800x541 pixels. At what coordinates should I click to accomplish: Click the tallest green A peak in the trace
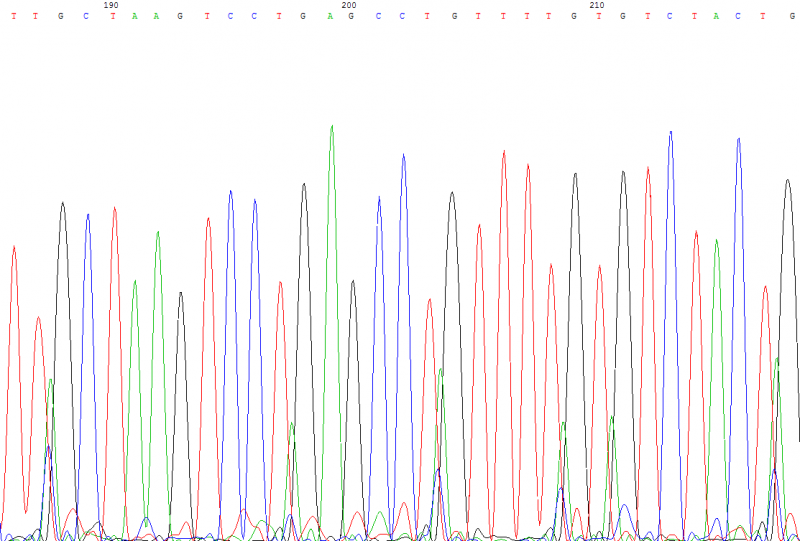point(332,127)
